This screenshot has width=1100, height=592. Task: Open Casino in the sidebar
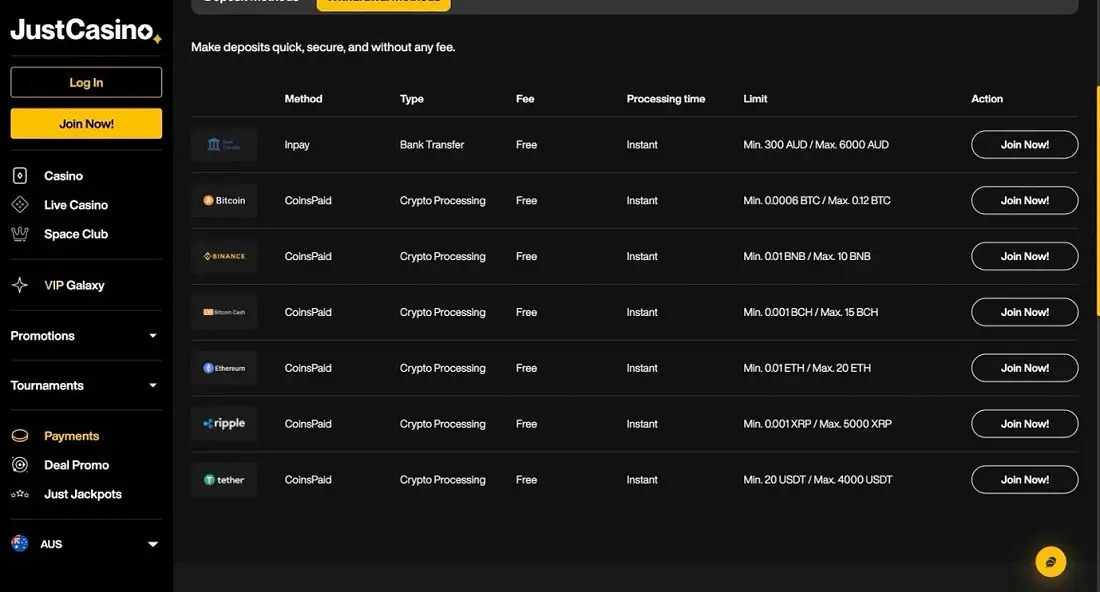coord(63,175)
